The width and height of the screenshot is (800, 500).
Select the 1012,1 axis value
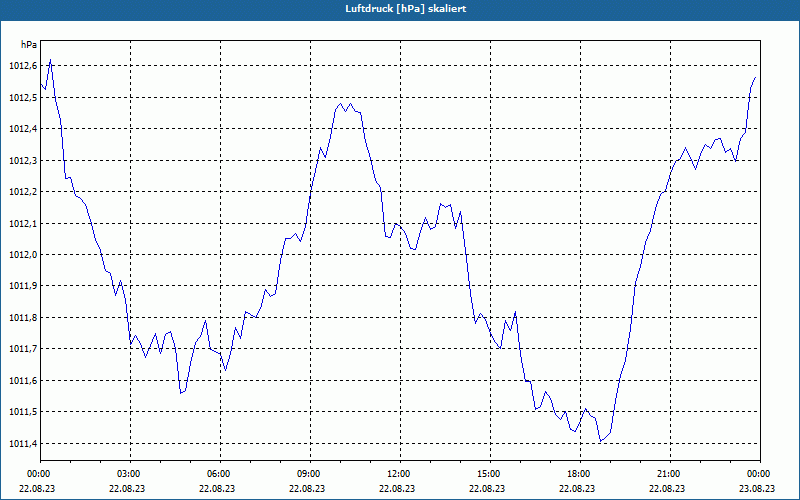coord(23,223)
